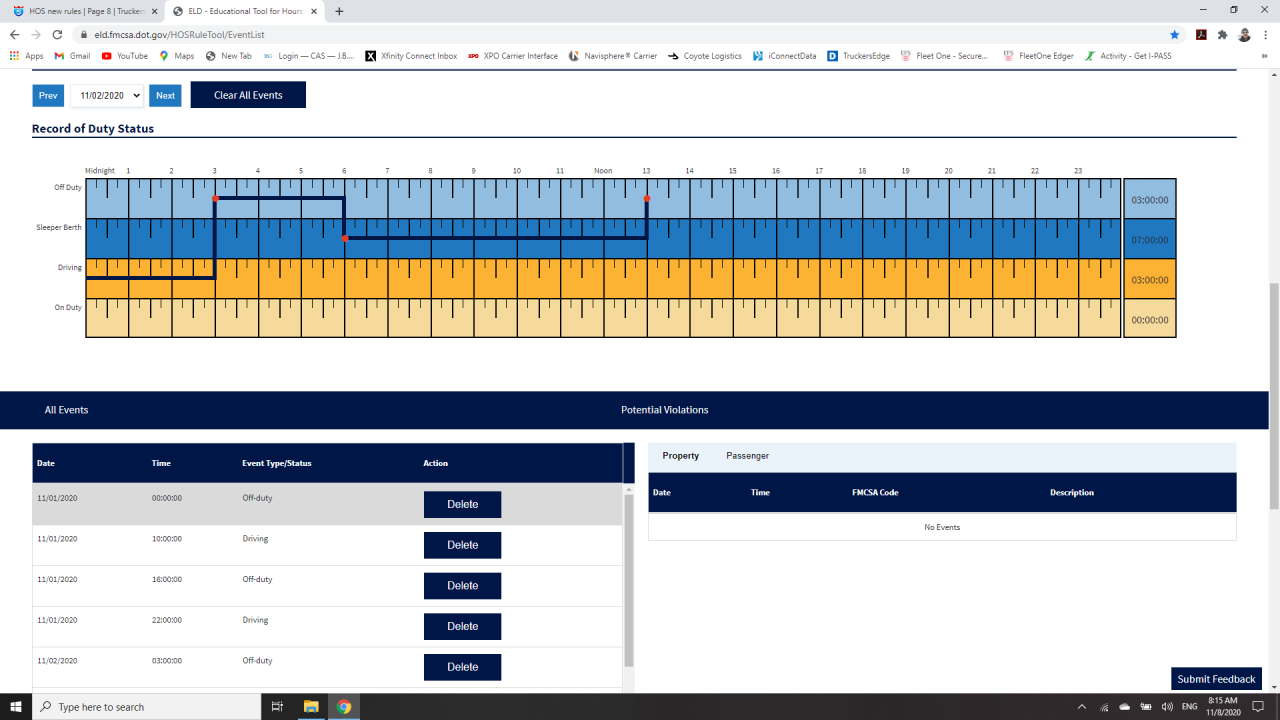Screen dimensions: 1280x720
Task: Click the red marker at hour 13 on graph
Action: click(647, 199)
